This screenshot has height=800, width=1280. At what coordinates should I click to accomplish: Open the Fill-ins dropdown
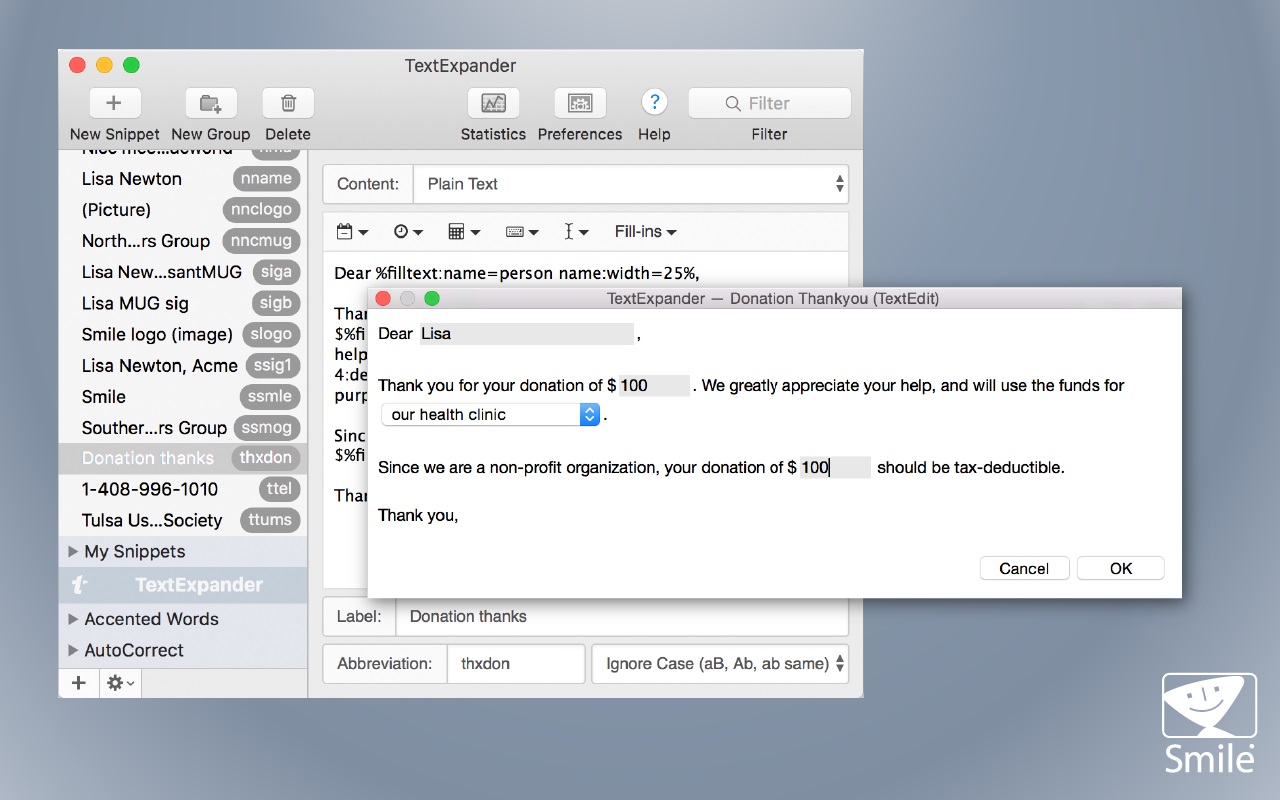644,231
